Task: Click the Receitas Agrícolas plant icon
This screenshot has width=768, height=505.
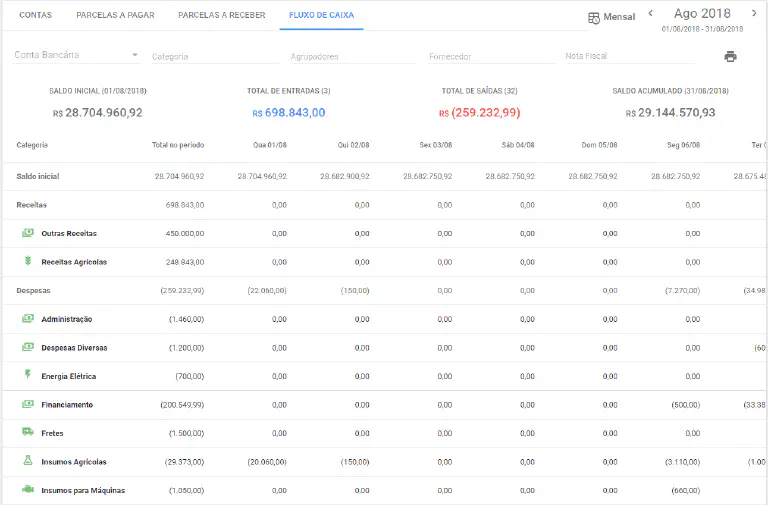Action: pyautogui.click(x=28, y=261)
